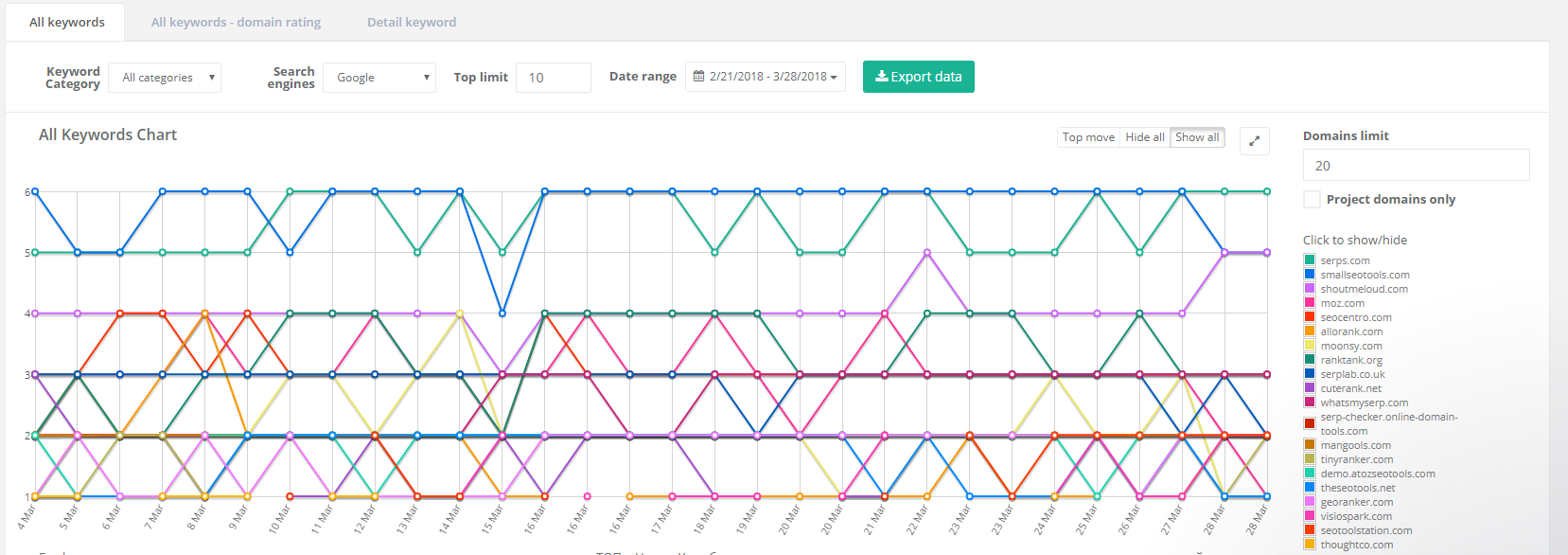Click the purple shoutmeloud data point at position 5 on 22 Mar
This screenshot has height=555, width=1568.
point(927,253)
